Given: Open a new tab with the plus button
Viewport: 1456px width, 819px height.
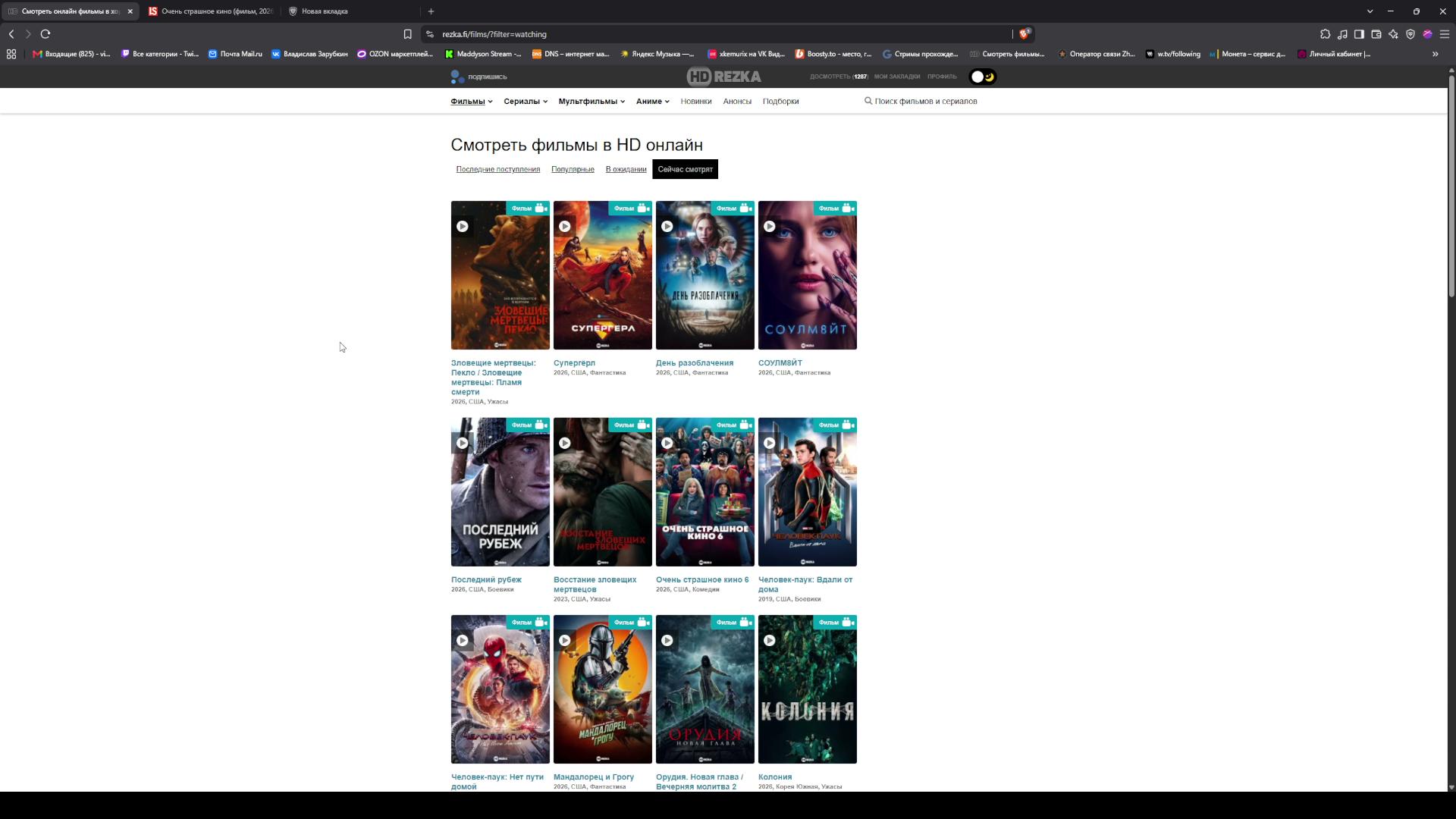Looking at the screenshot, I should pyautogui.click(x=431, y=11).
